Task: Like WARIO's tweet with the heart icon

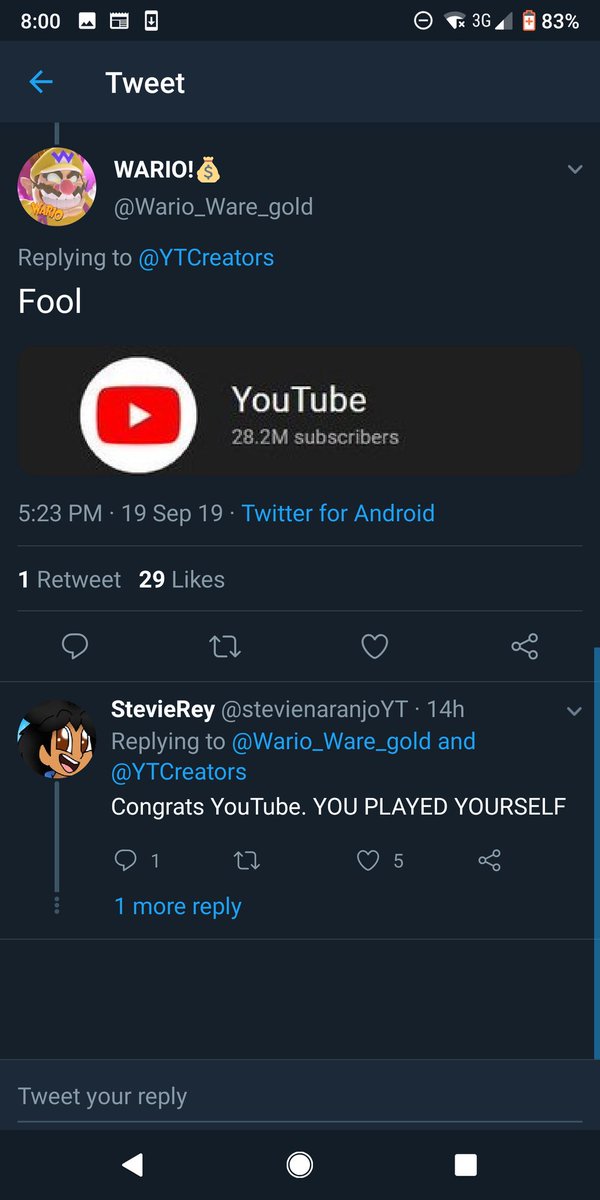Action: coord(375,647)
